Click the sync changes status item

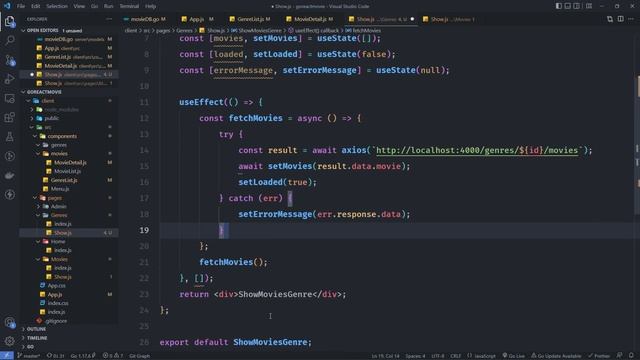coord(56,356)
